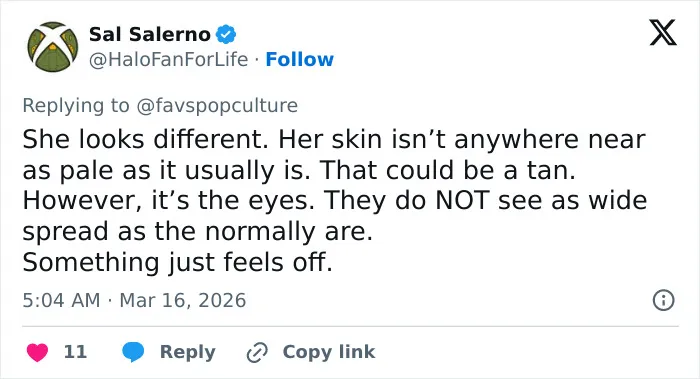Click the 5:04 AM timestamp
Viewport: 700px width, 379px height.
(61, 300)
